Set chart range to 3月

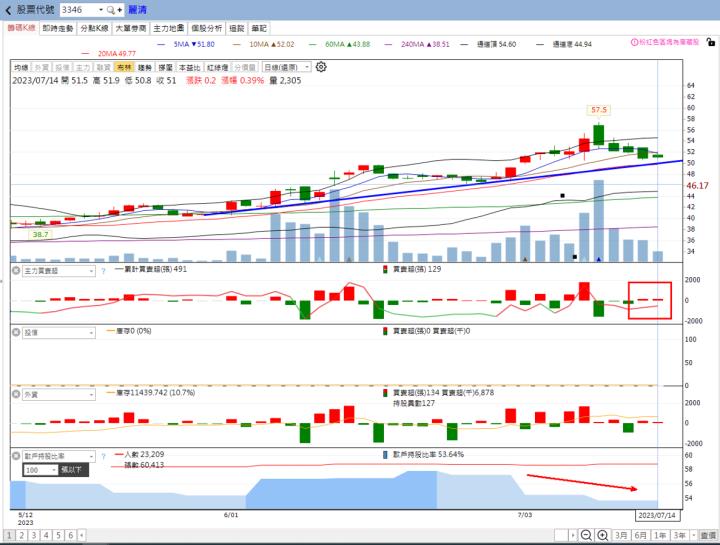(x=621, y=535)
